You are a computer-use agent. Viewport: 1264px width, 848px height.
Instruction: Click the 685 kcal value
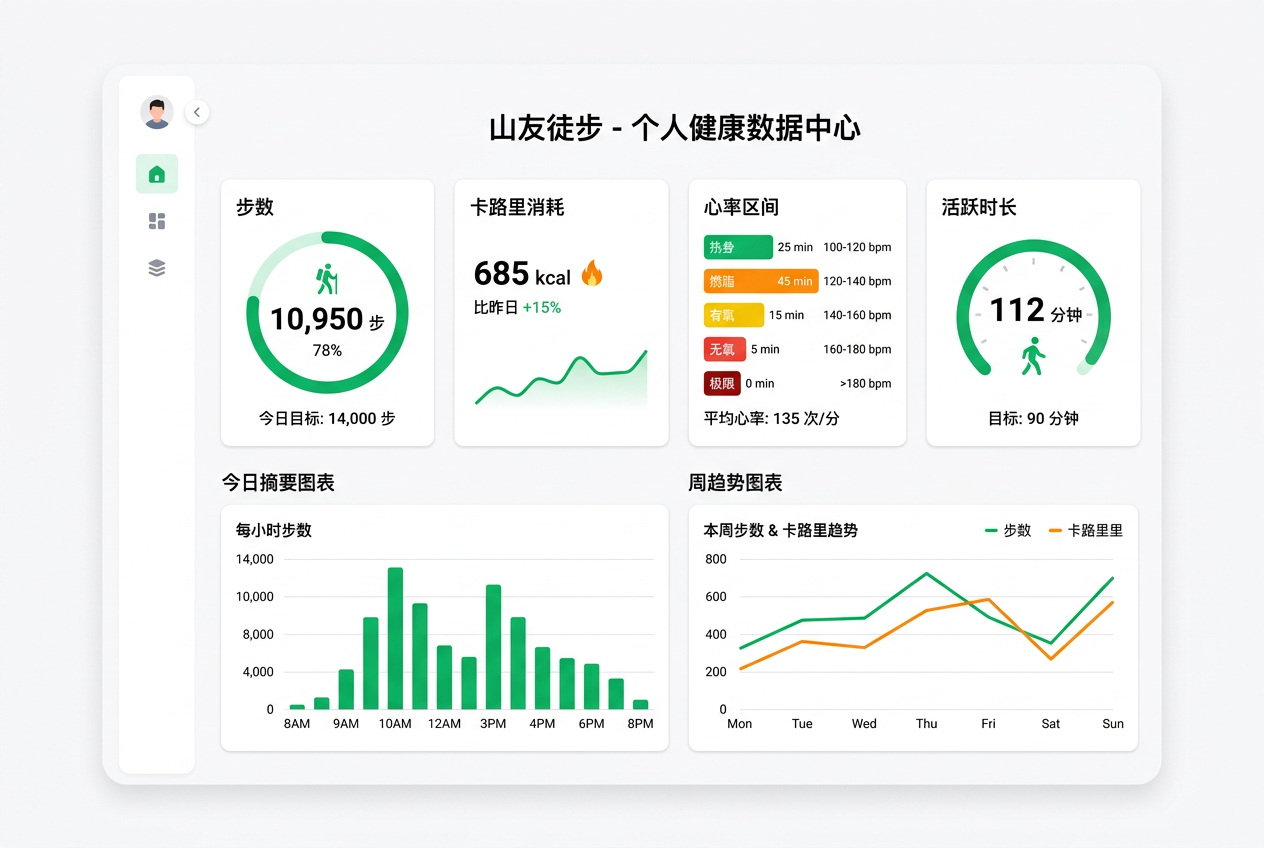coord(522,274)
